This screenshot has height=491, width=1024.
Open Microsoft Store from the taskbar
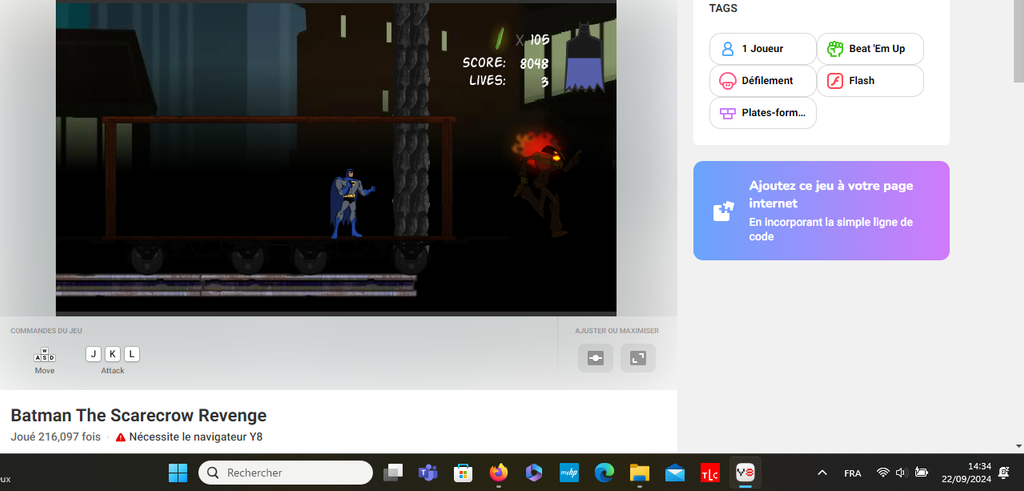pyautogui.click(x=463, y=472)
